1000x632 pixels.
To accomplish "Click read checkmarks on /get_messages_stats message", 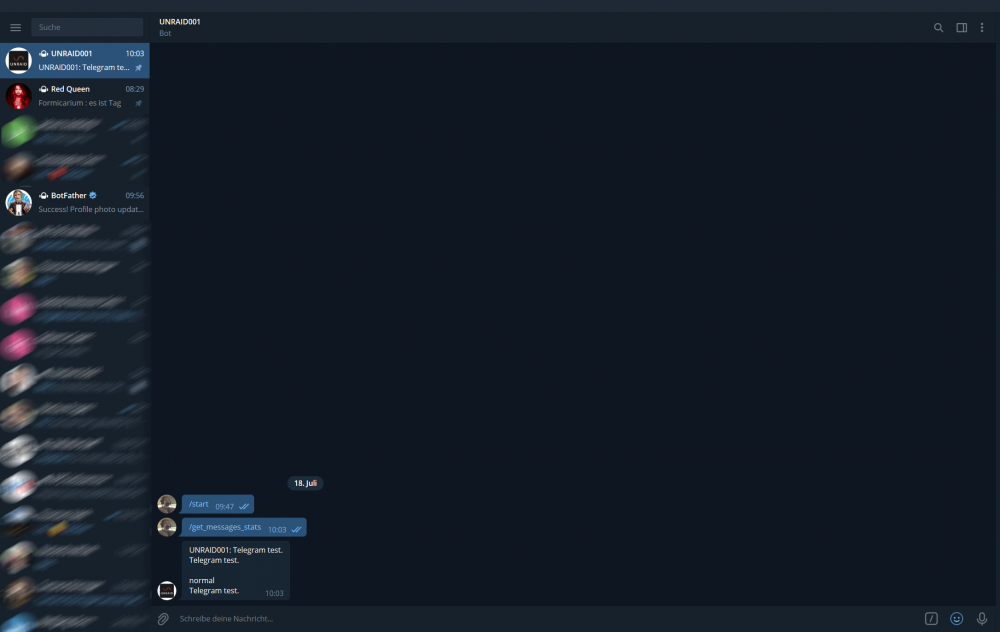I will [x=296, y=529].
